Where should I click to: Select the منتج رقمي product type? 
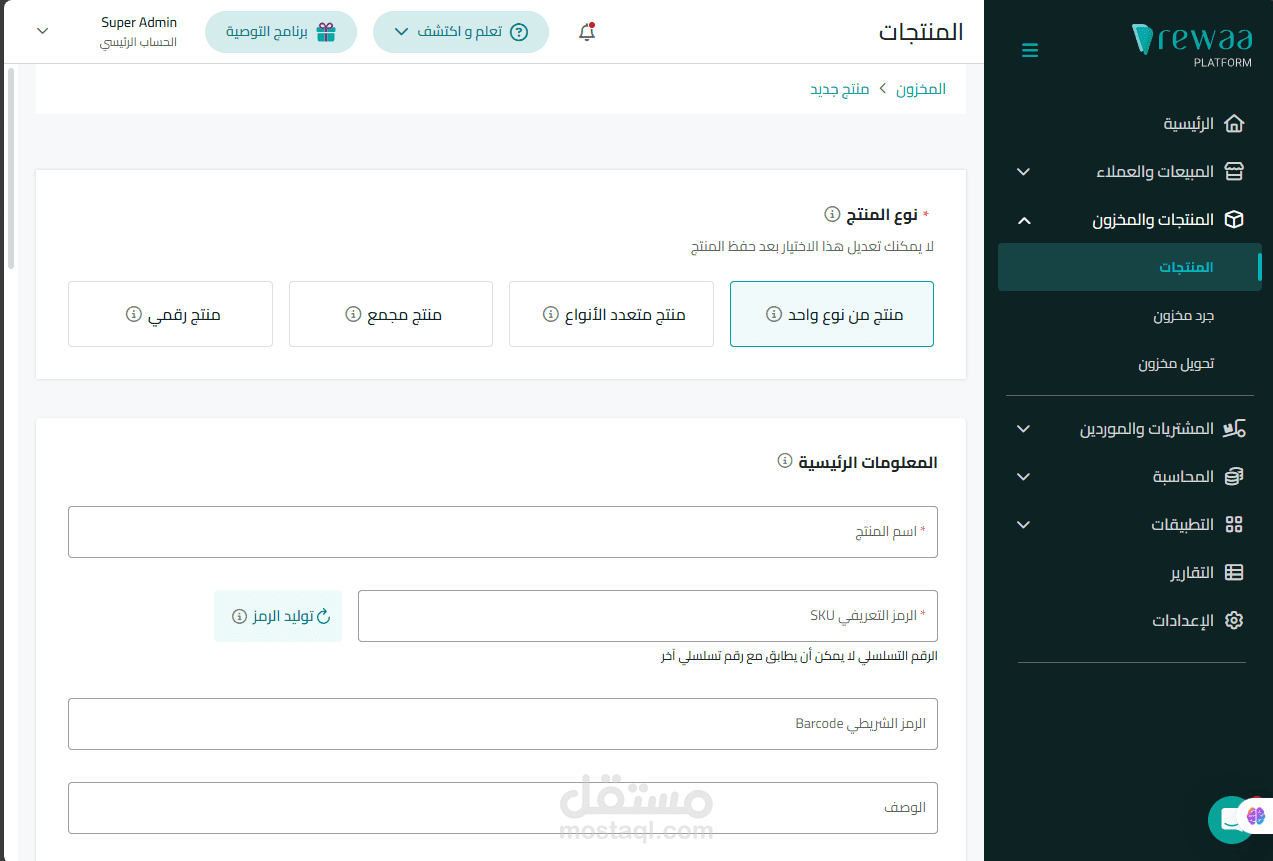[x=170, y=313]
